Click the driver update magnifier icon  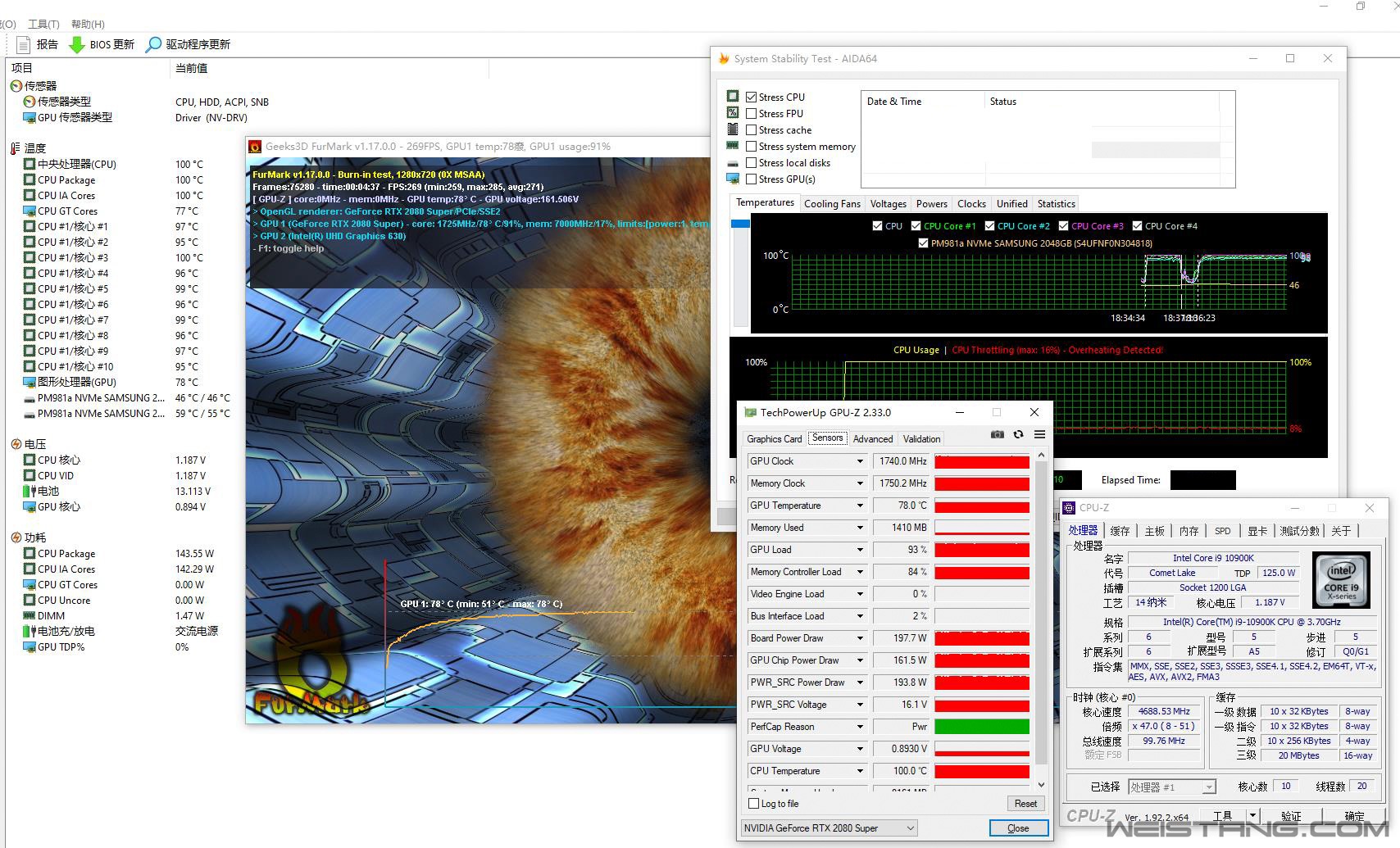tap(153, 44)
